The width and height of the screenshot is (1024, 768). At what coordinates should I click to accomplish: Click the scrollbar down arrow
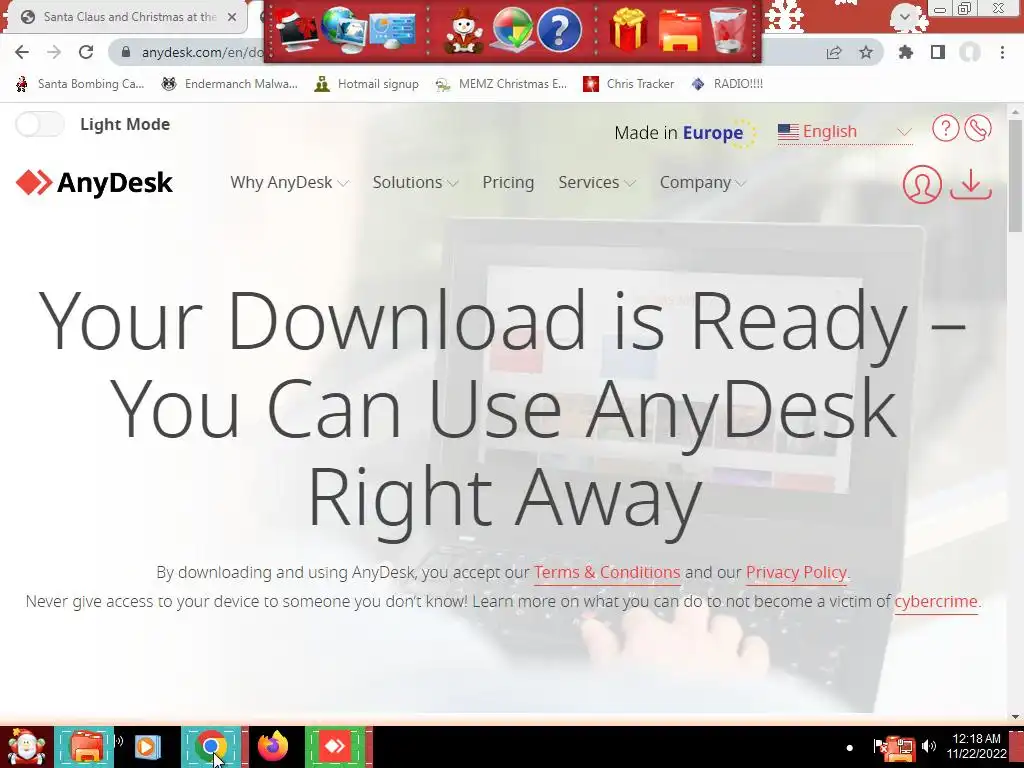click(x=1014, y=717)
